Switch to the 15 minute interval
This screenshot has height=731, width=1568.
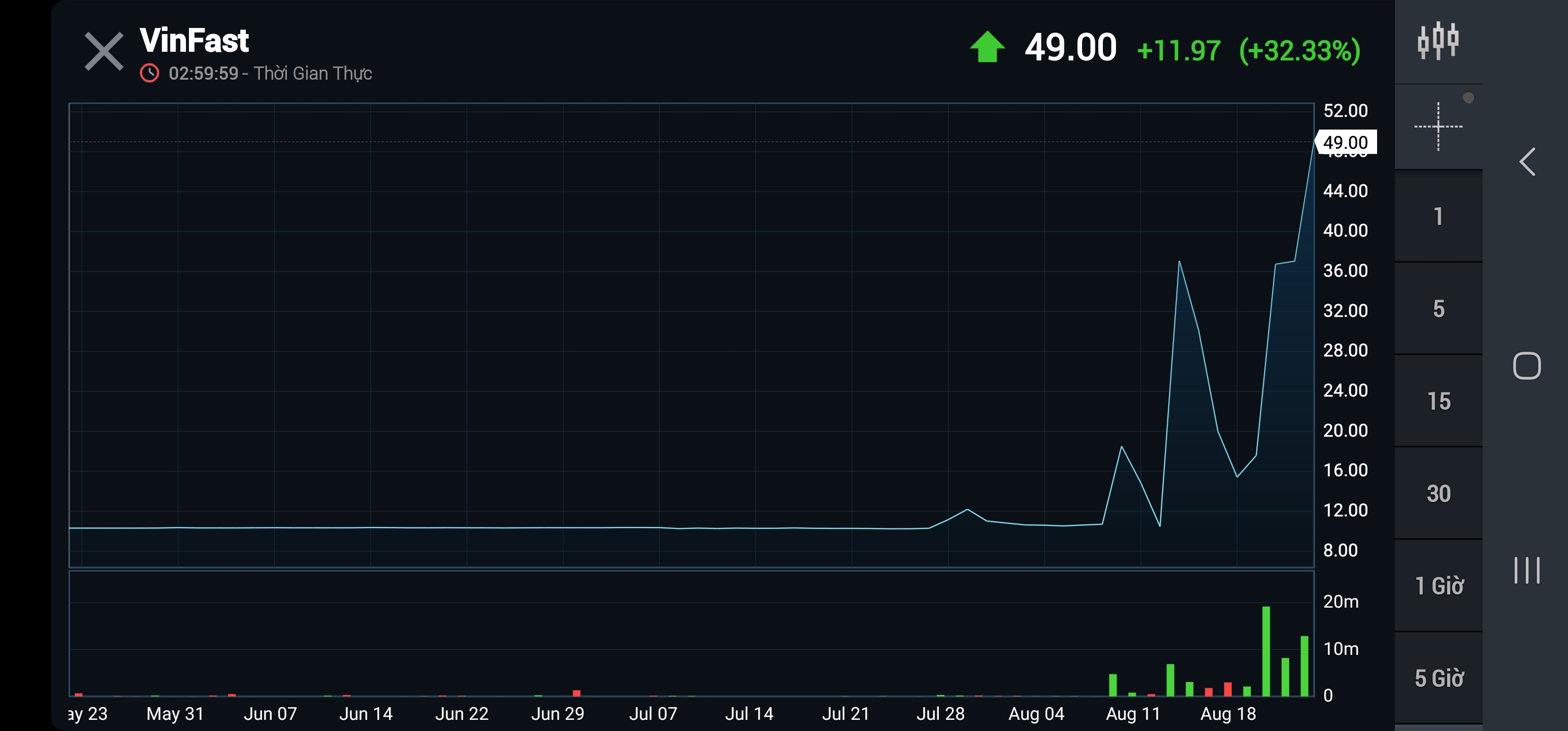click(x=1438, y=401)
